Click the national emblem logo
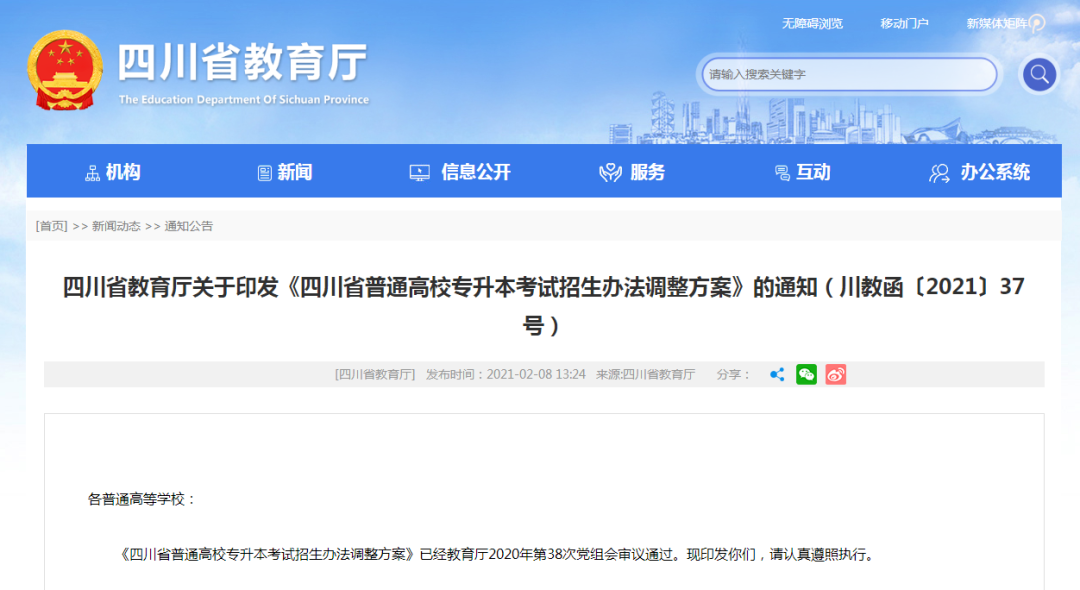This screenshot has width=1080, height=590. pos(65,70)
